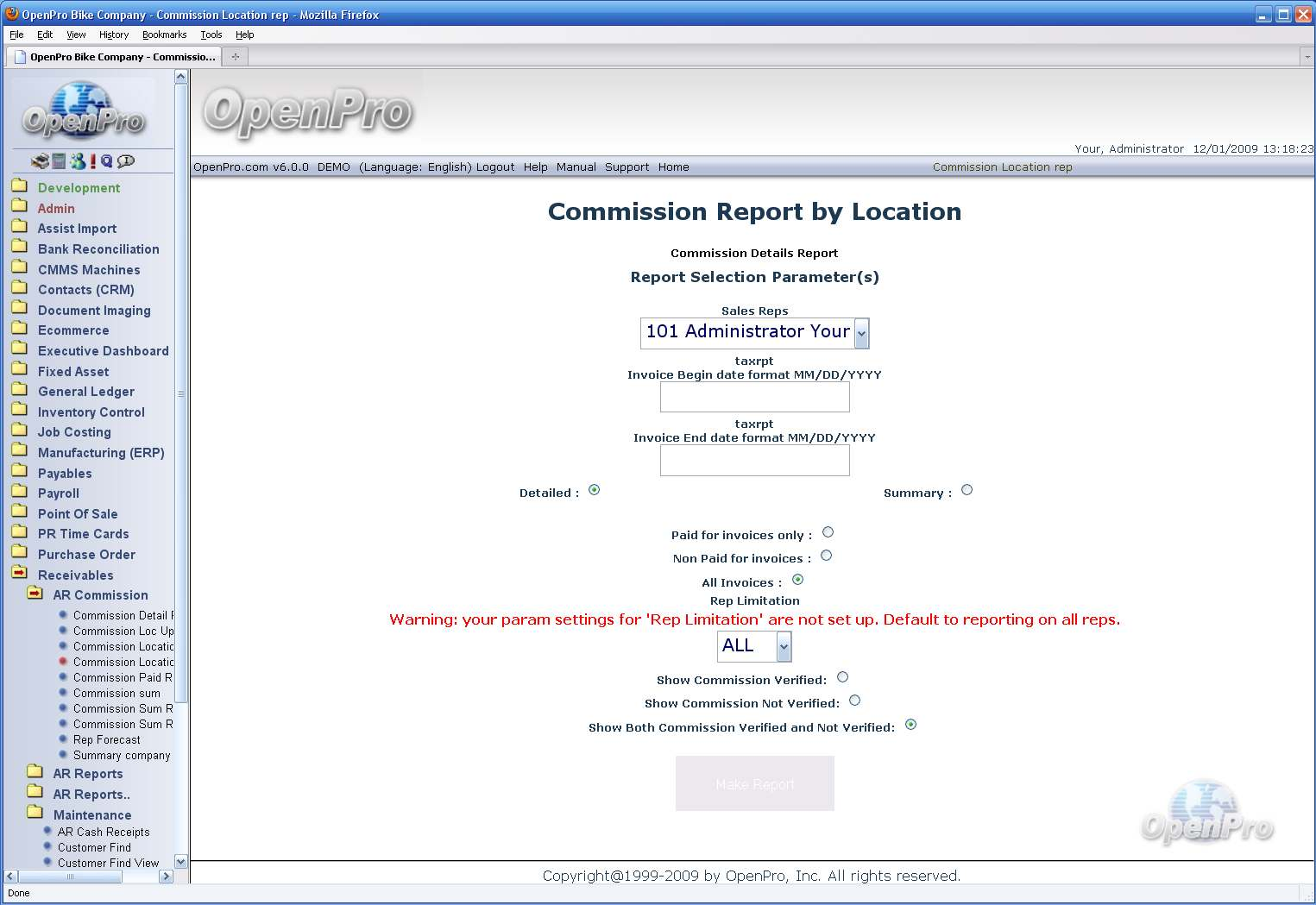The height and width of the screenshot is (905, 1316).
Task: Click the Logout link
Action: [494, 167]
